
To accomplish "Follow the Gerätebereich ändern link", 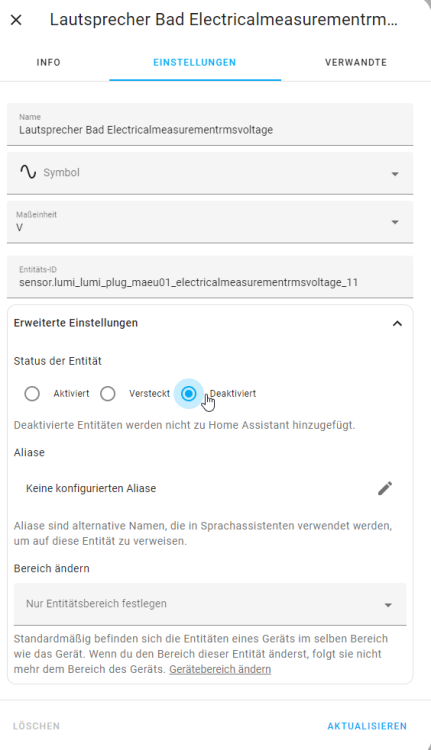I will pos(220,669).
